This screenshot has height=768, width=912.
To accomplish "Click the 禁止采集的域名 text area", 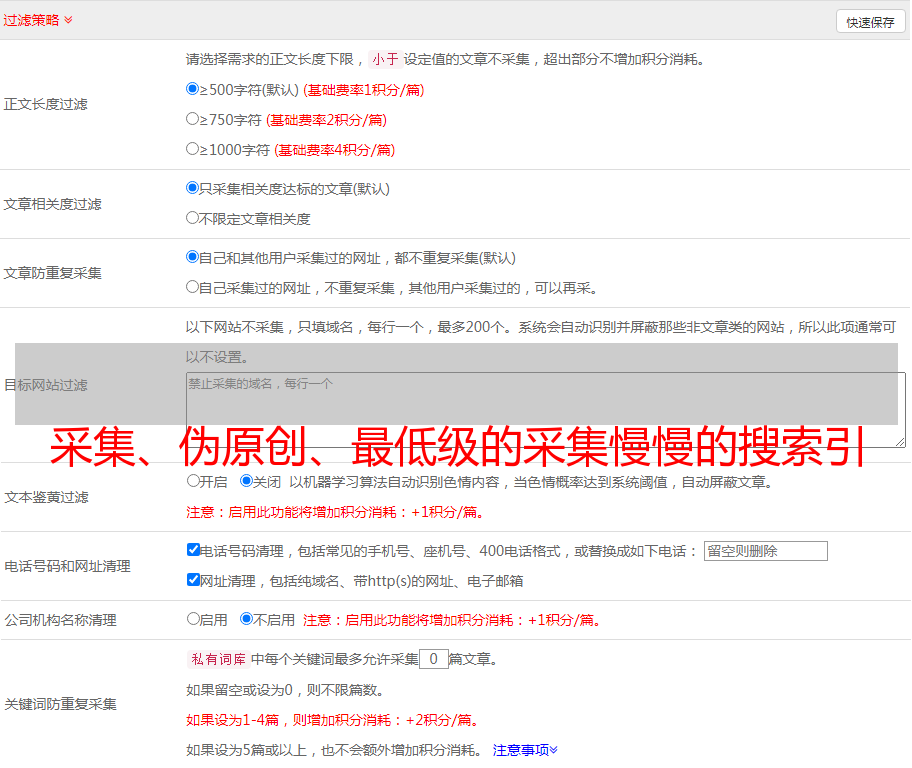I will (545, 409).
